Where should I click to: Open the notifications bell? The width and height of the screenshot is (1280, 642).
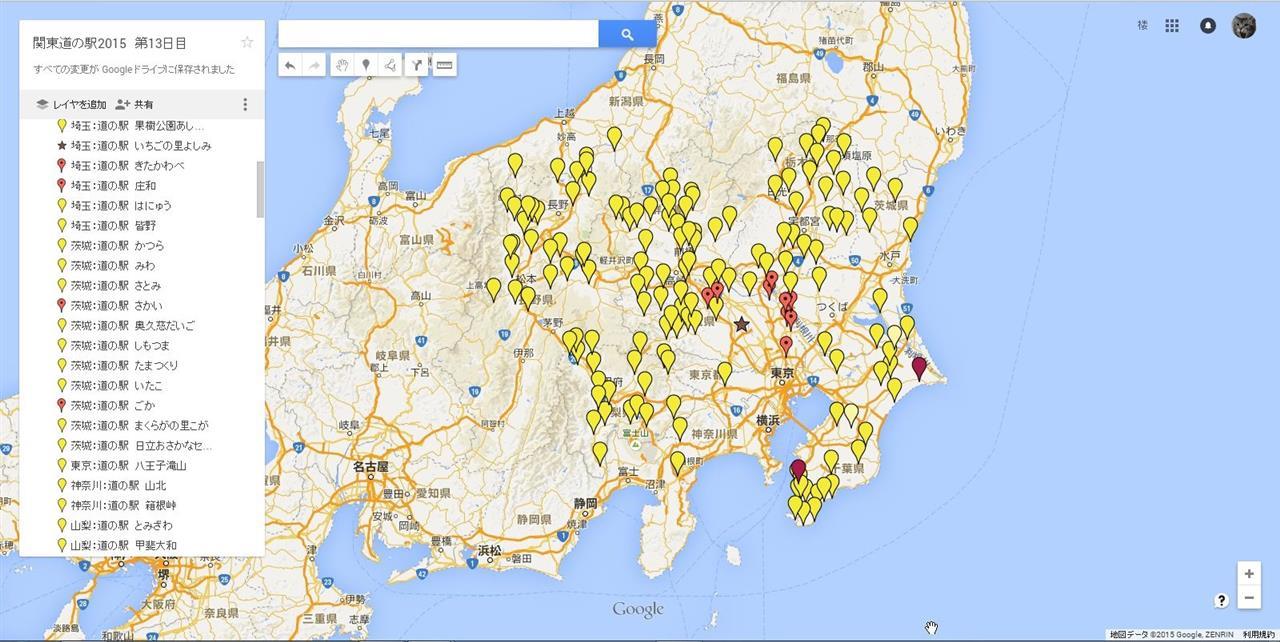pos(1208,26)
